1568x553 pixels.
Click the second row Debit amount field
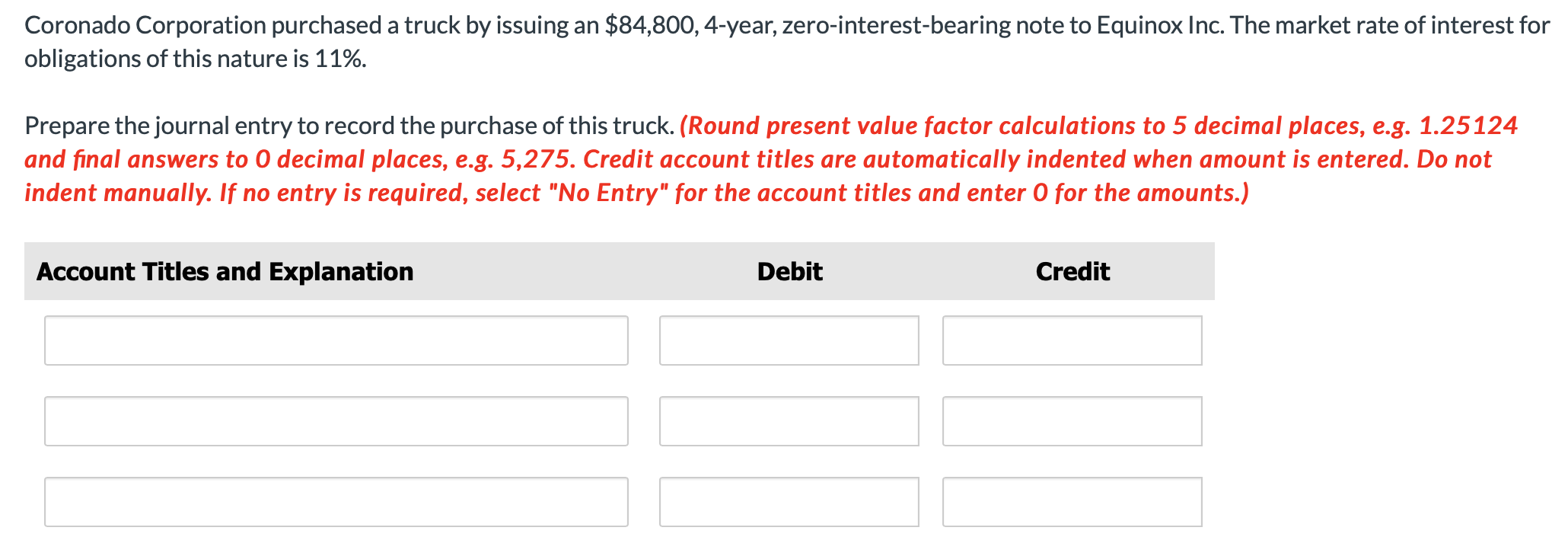point(789,420)
